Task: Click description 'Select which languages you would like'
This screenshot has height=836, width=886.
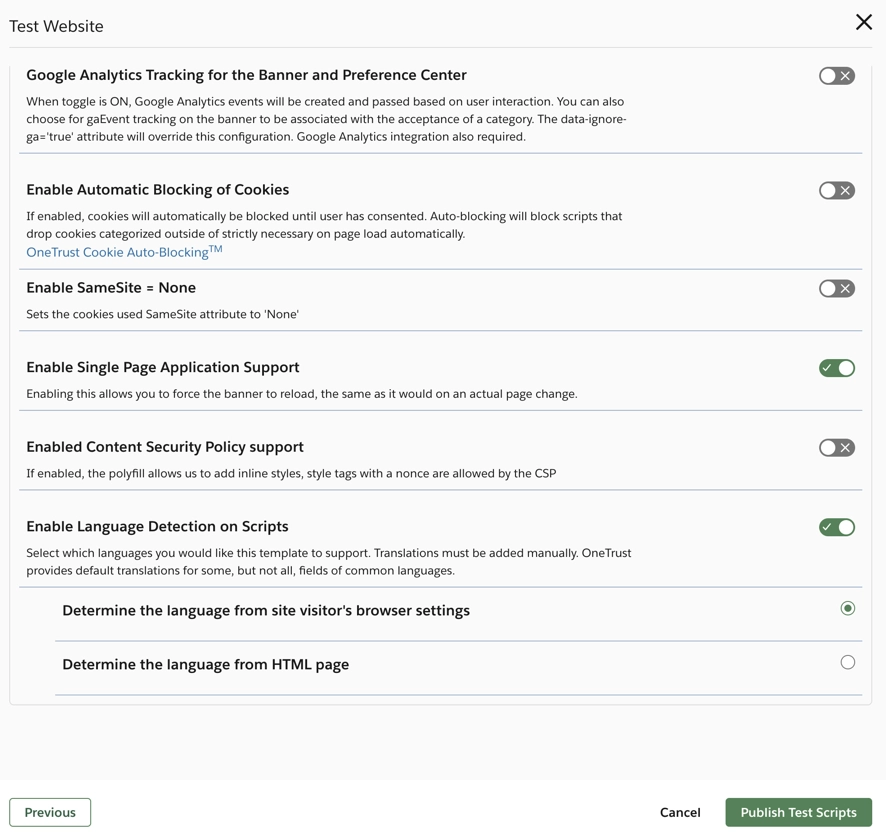Action: pos(329,561)
